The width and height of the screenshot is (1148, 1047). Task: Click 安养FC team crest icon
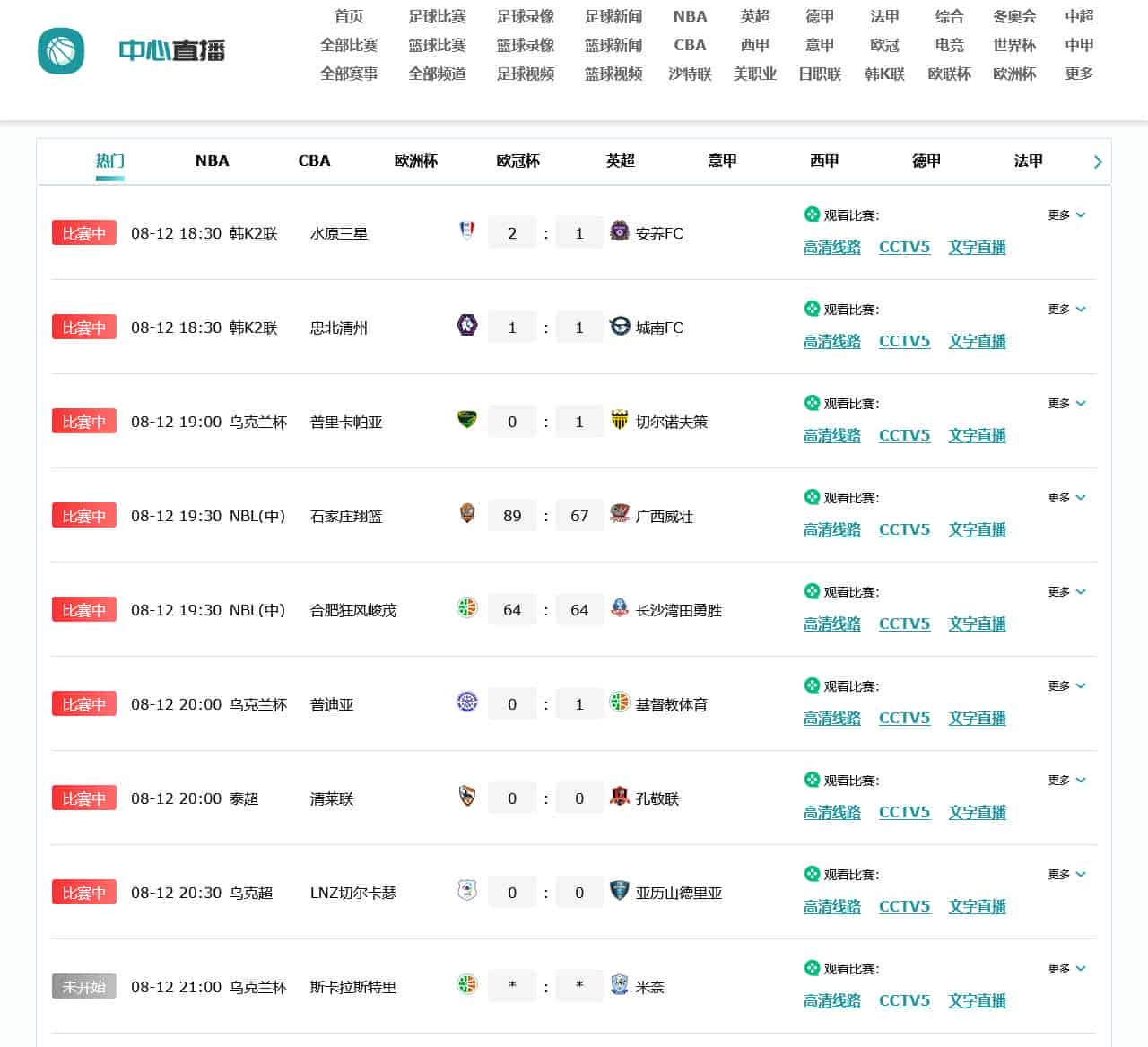click(x=620, y=231)
